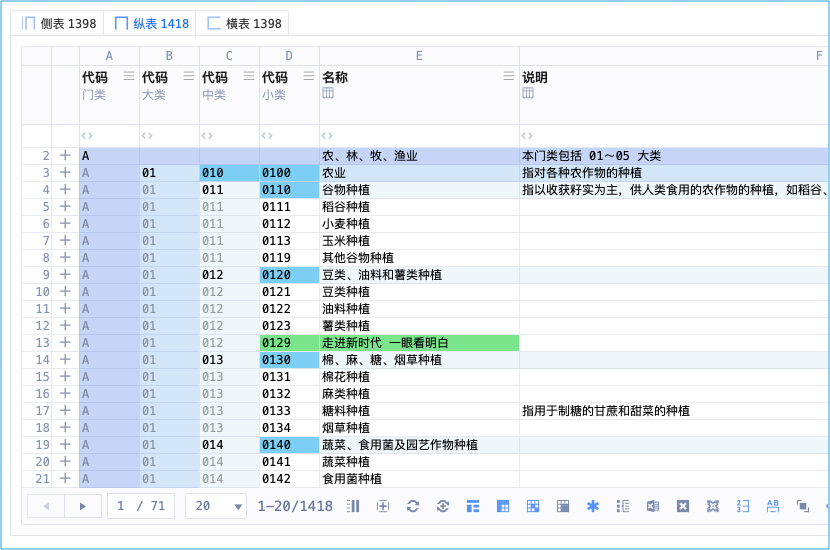Click the table icon under 名称 header

(x=328, y=93)
